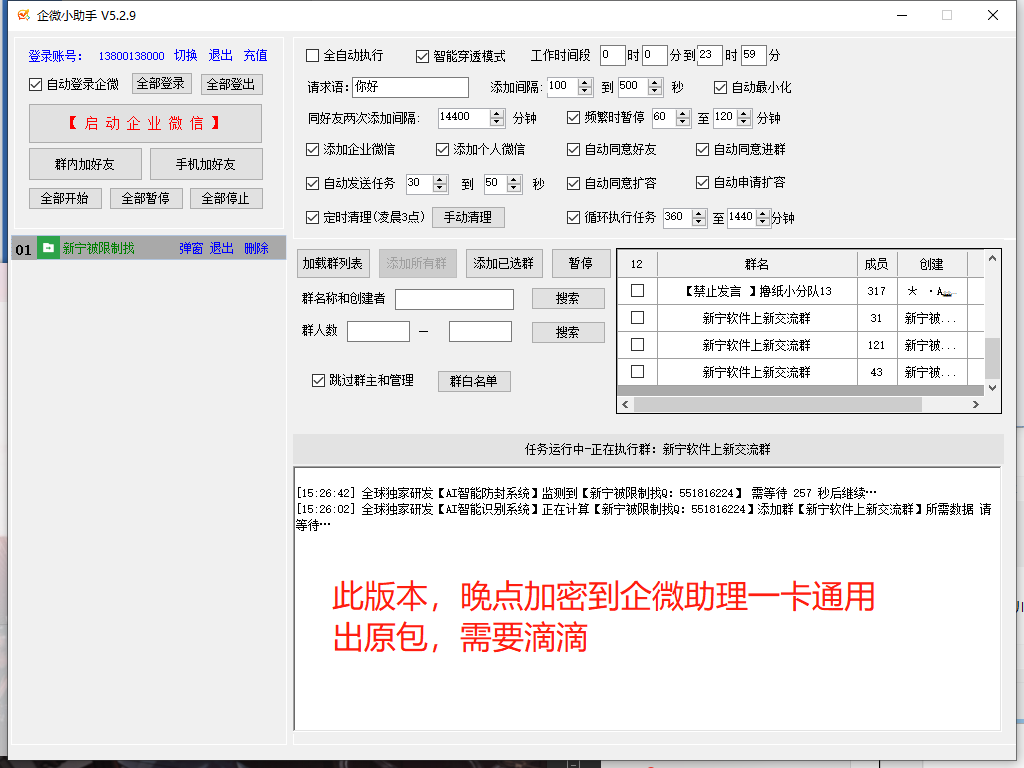Click the 加载群列表 button
Image resolution: width=1024 pixels, height=768 pixels.
click(334, 264)
